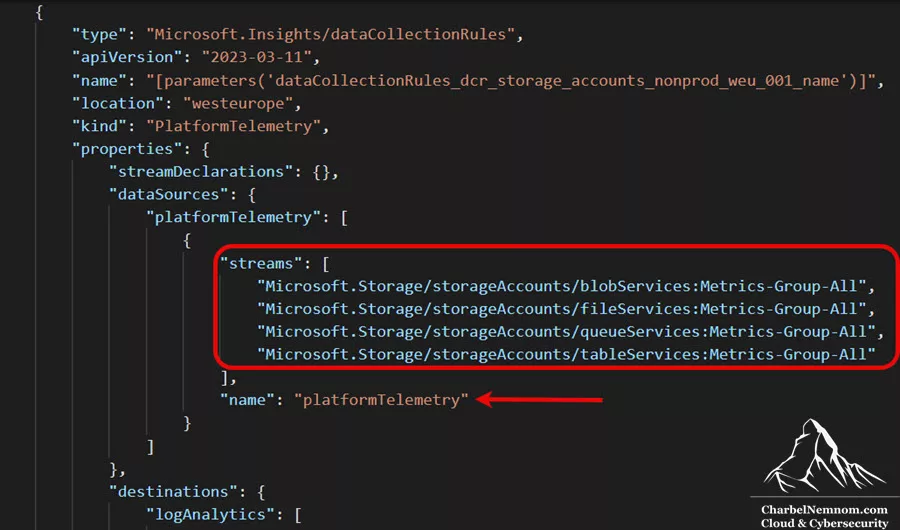This screenshot has height=530, width=900.
Task: Click the "streams" key
Action: 261,263
